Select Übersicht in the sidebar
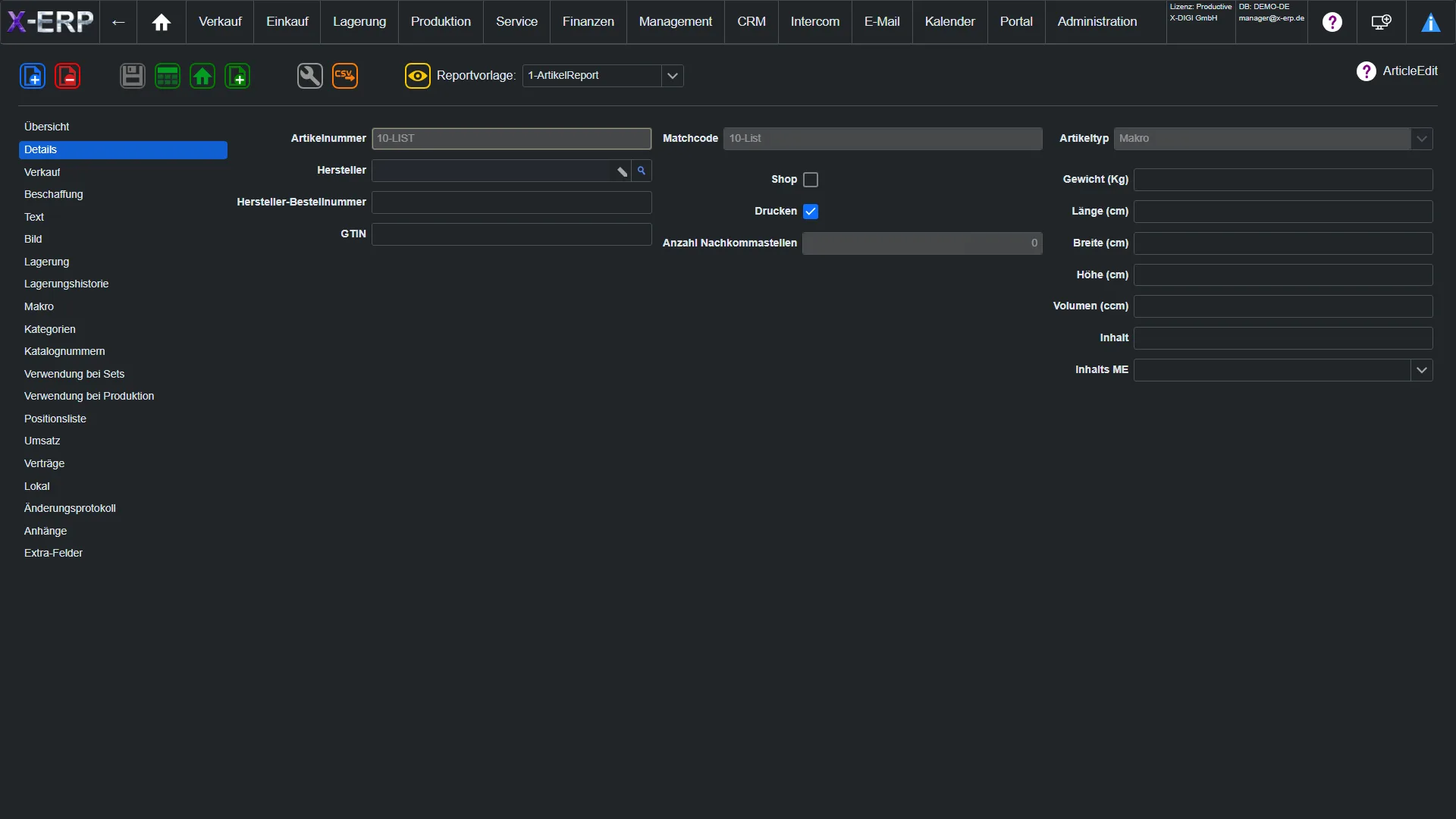The height and width of the screenshot is (819, 1456). pyautogui.click(x=123, y=127)
